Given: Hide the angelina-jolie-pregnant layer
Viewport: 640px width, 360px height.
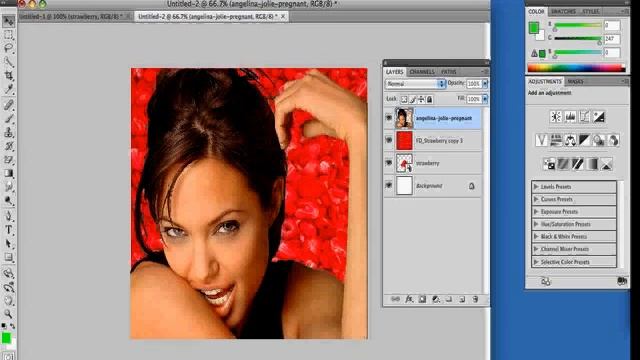Looking at the screenshot, I should click(x=389, y=118).
